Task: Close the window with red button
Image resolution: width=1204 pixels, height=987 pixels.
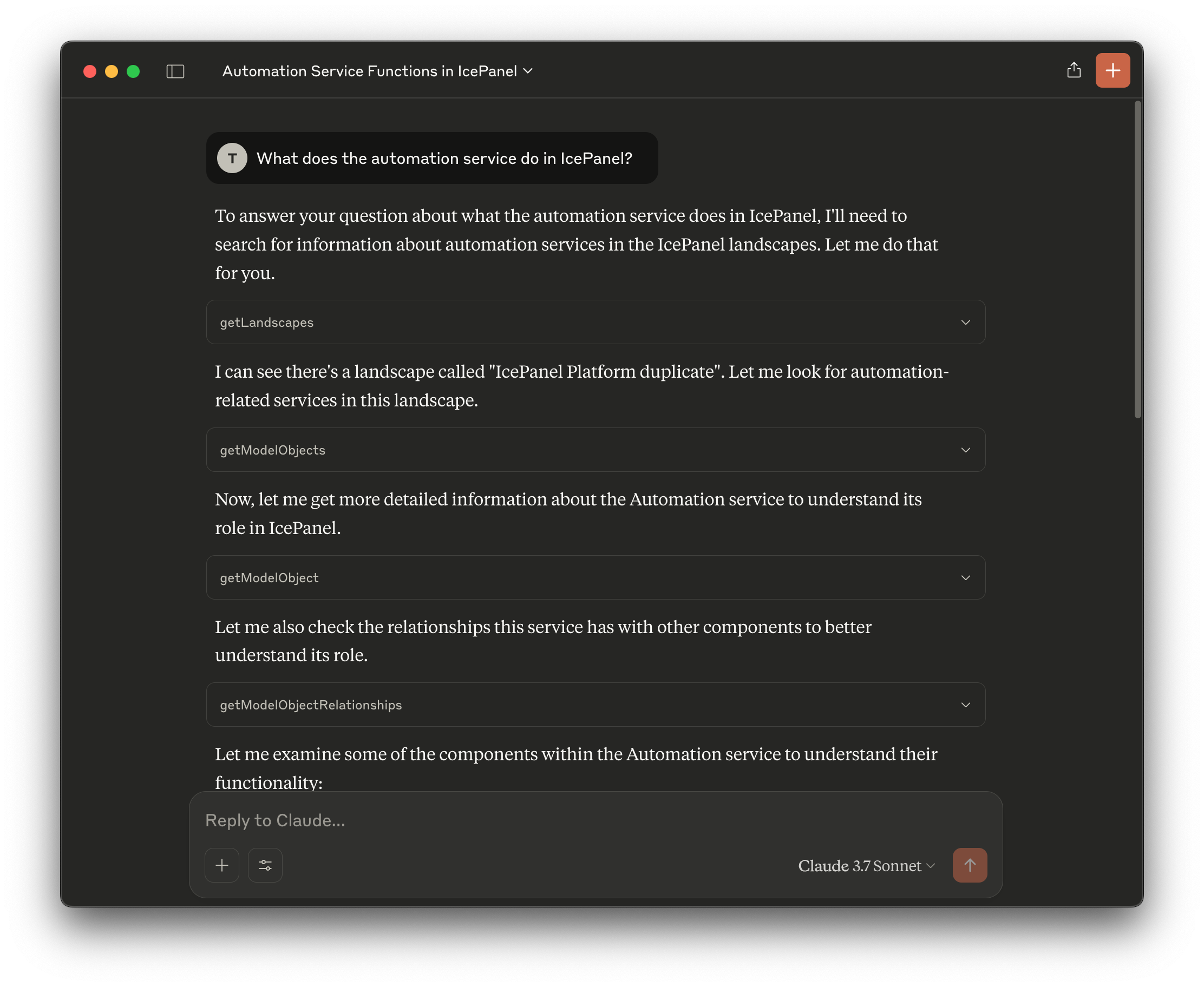Action: (90, 71)
